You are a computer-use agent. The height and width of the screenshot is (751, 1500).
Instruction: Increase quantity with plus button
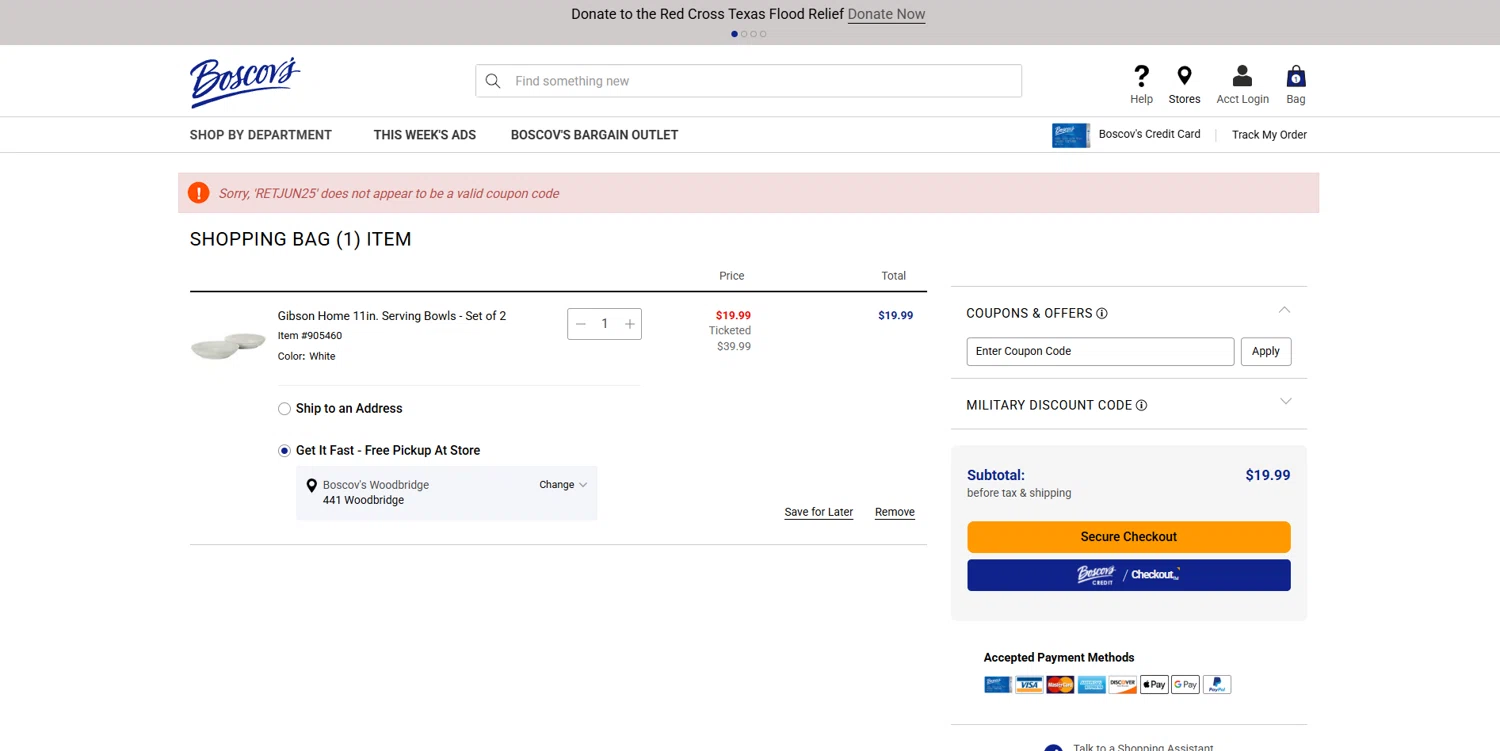click(630, 324)
